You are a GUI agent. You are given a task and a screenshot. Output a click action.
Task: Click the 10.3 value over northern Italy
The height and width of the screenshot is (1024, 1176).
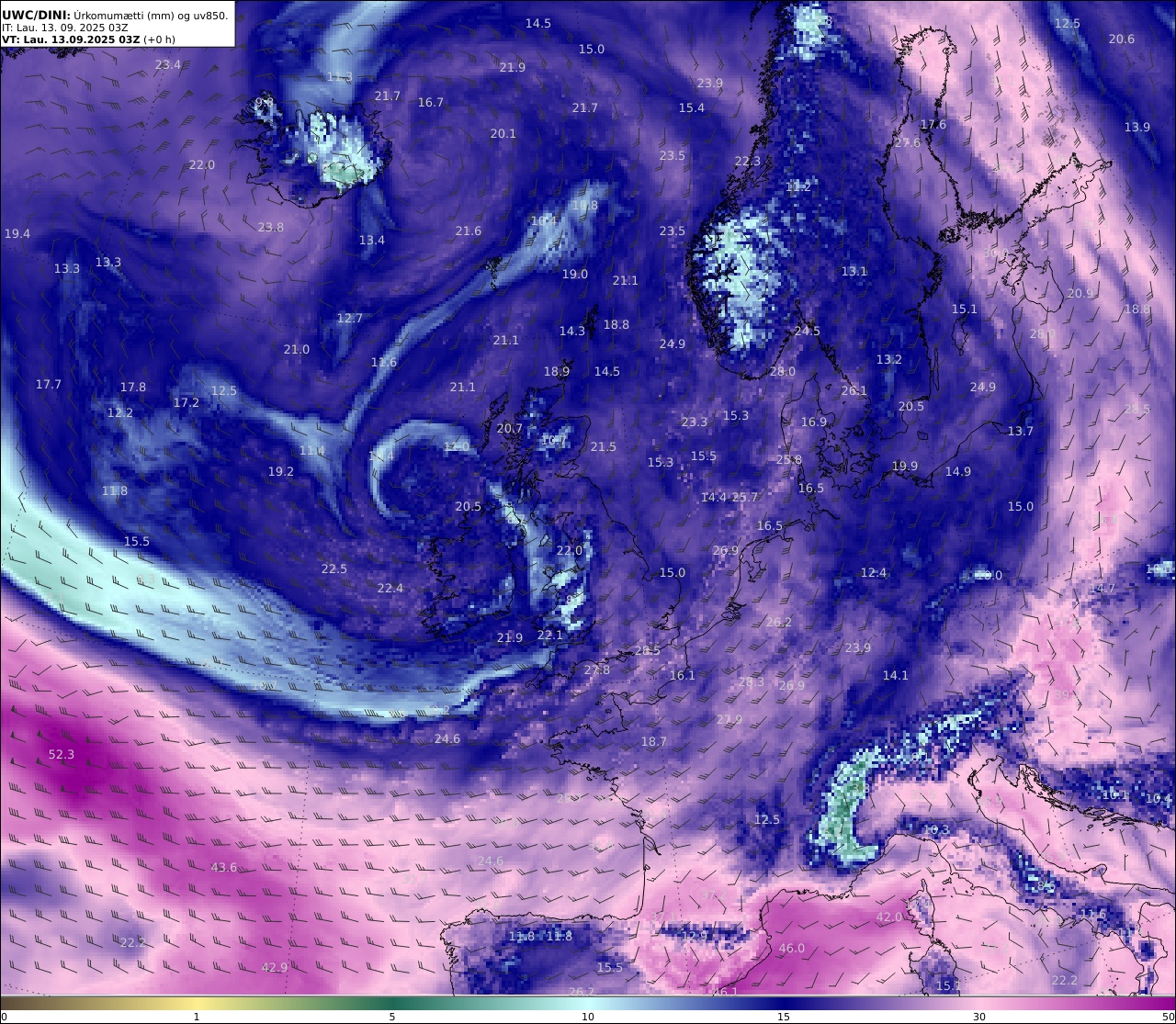click(x=936, y=829)
